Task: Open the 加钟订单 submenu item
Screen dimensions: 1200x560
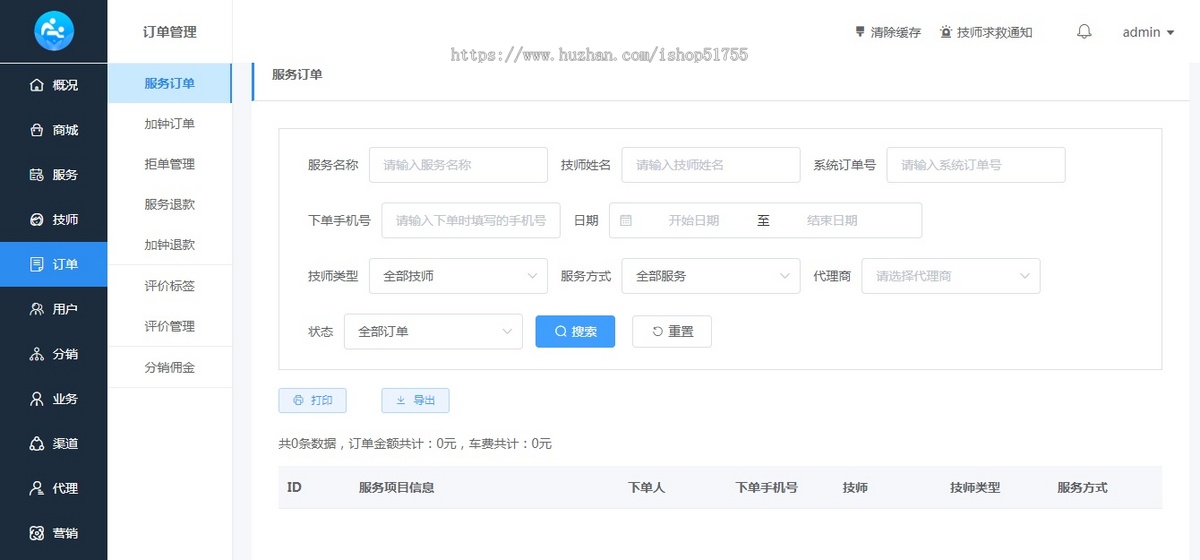Action: click(x=169, y=124)
